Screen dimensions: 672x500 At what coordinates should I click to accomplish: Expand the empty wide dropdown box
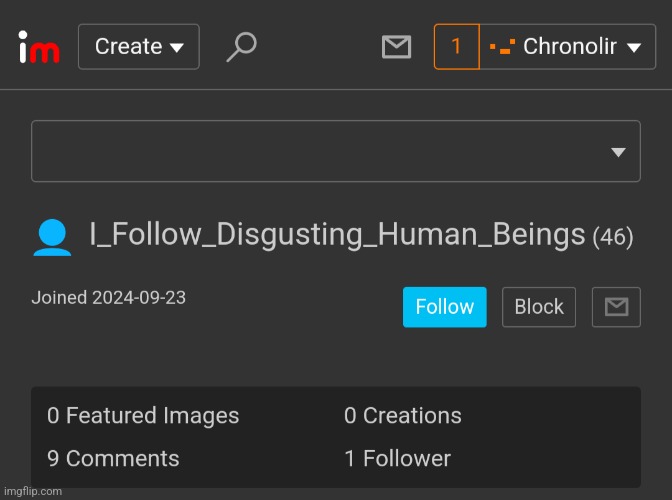pyautogui.click(x=336, y=151)
